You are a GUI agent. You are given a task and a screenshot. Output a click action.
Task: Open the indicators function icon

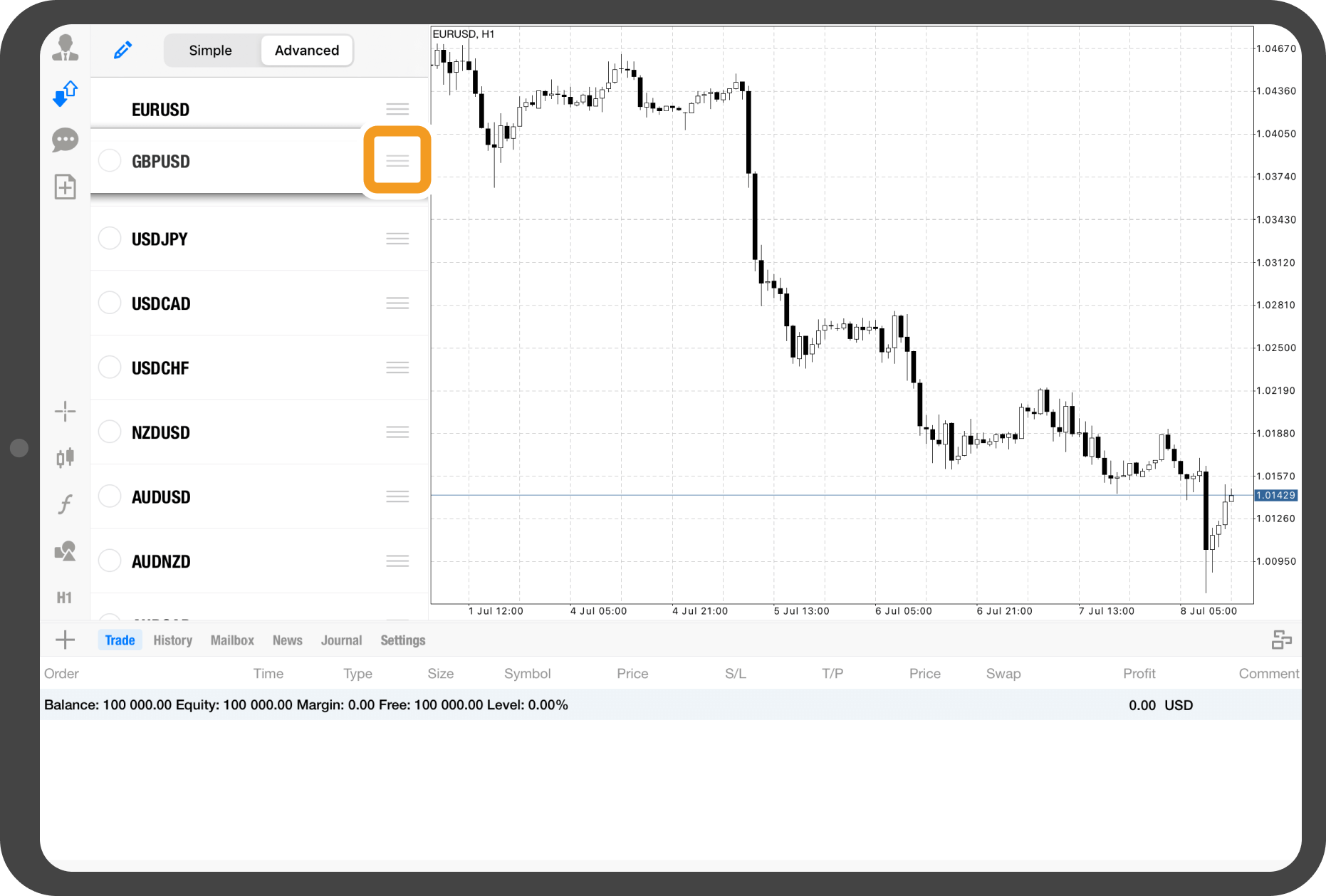pos(65,504)
